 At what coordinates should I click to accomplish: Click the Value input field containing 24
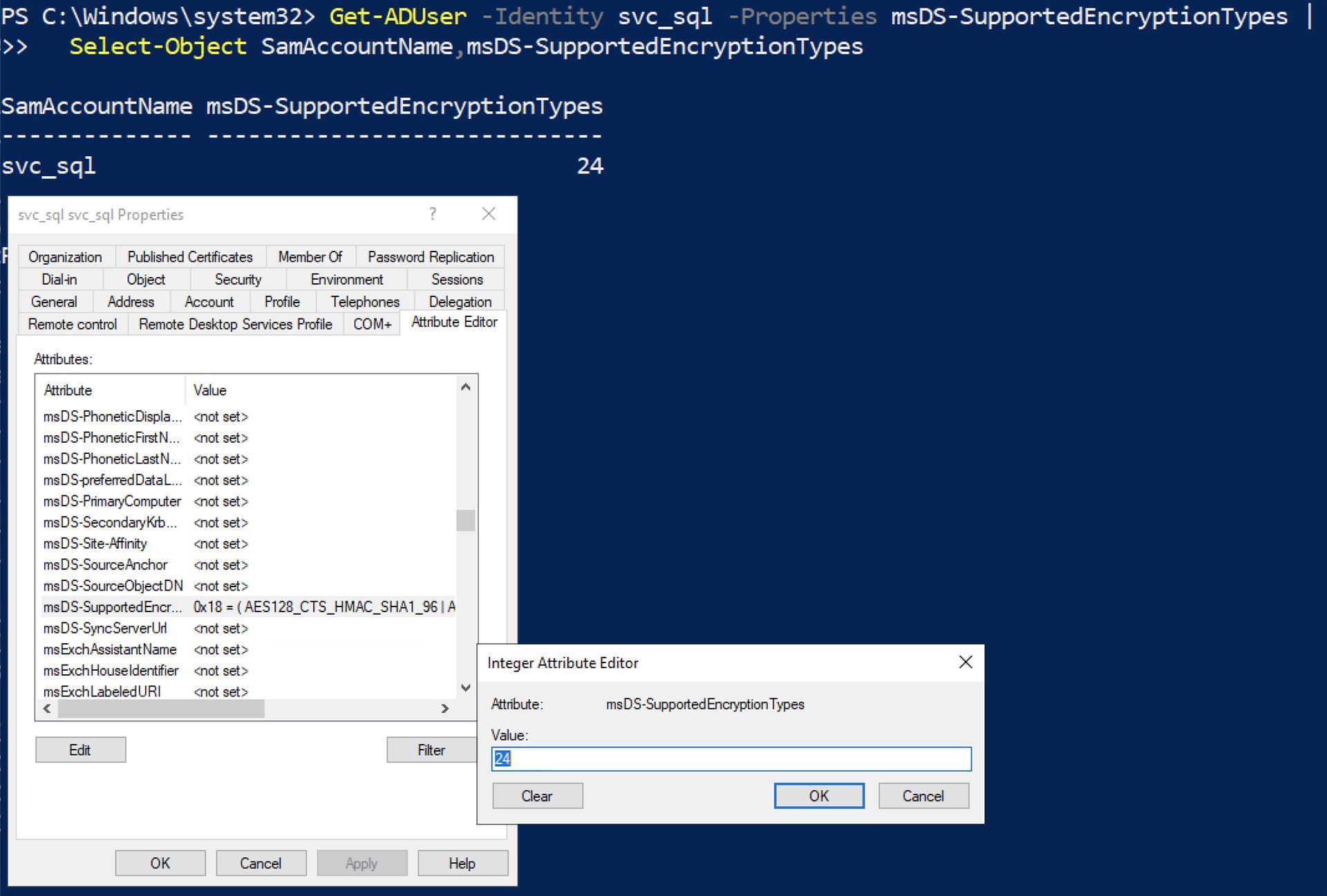pyautogui.click(x=731, y=759)
